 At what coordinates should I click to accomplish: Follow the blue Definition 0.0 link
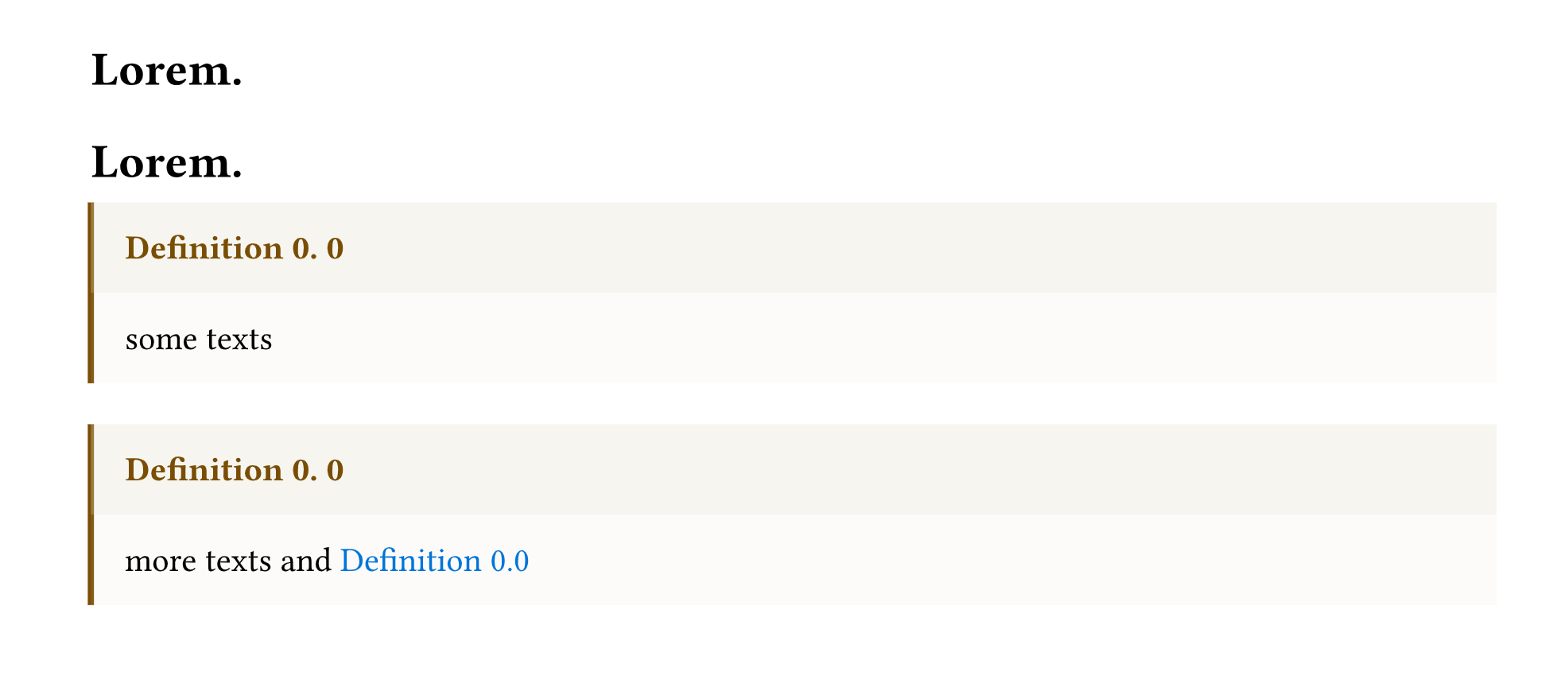pyautogui.click(x=434, y=561)
